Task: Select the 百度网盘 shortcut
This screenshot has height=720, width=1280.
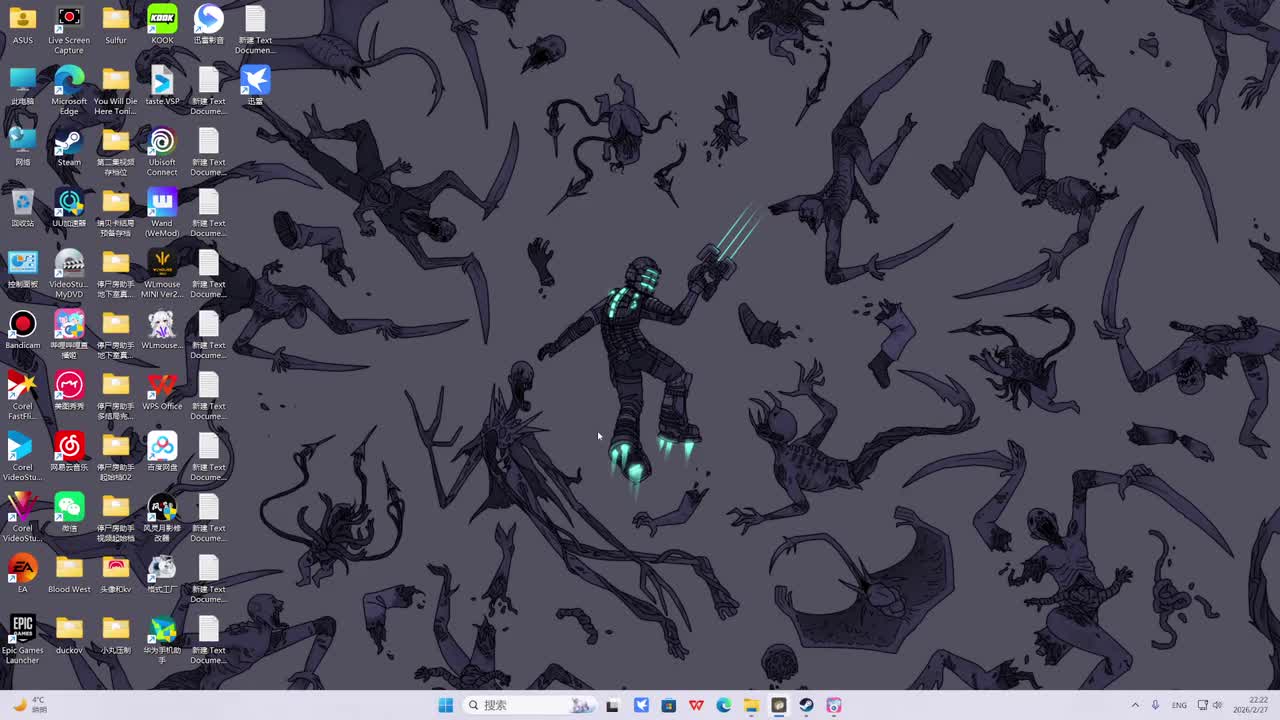Action: [162, 452]
